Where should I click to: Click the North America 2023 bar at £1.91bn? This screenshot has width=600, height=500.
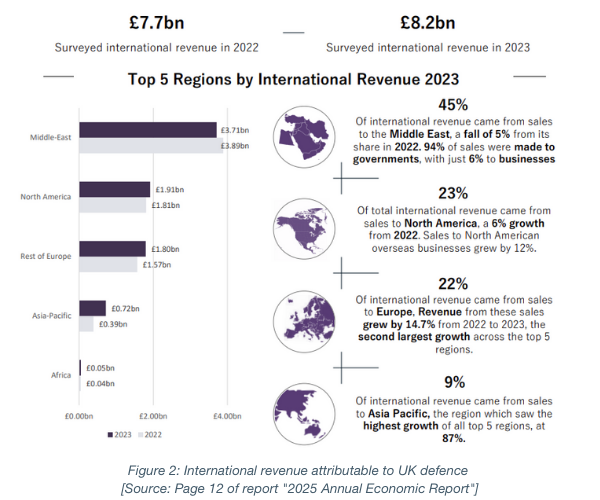tap(115, 189)
